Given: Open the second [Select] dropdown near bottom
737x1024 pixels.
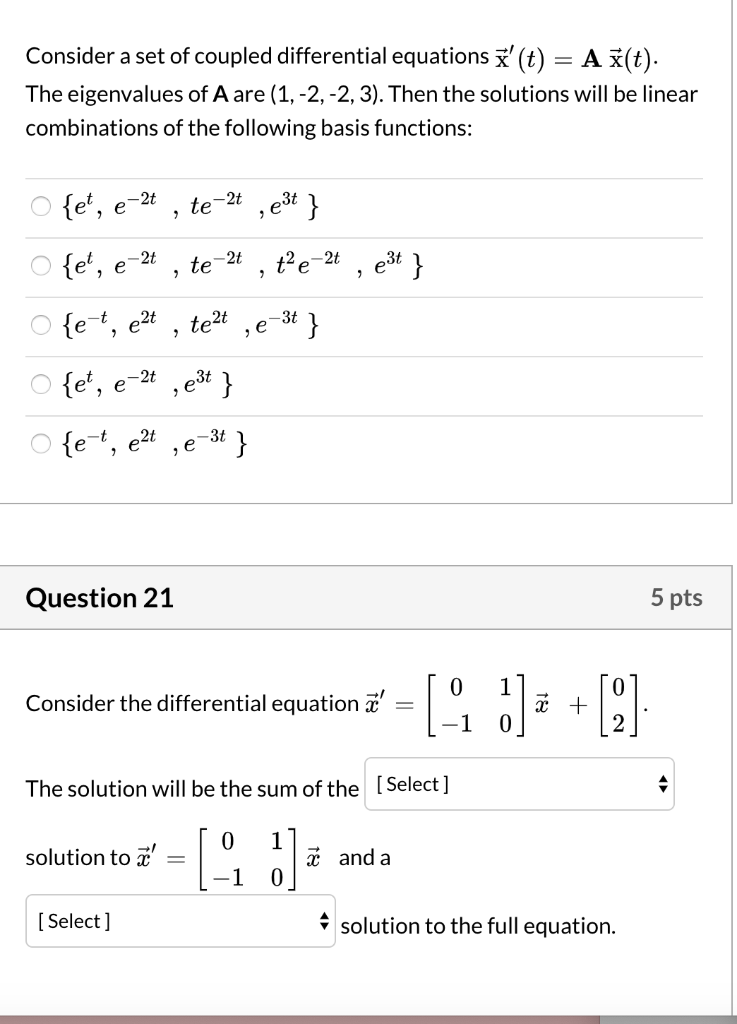Looking at the screenshot, I should pos(181,921).
